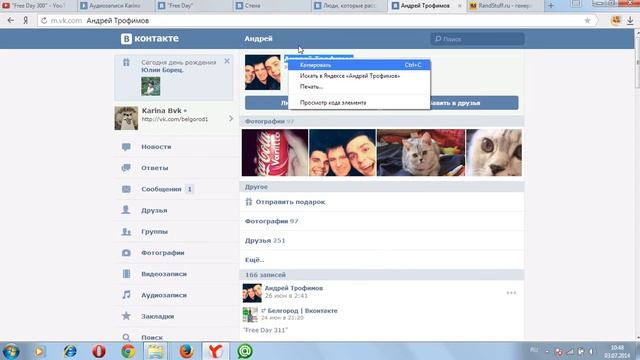Open the grey cat on red blanket photo
This screenshot has height=360, width=640.
coord(421,153)
